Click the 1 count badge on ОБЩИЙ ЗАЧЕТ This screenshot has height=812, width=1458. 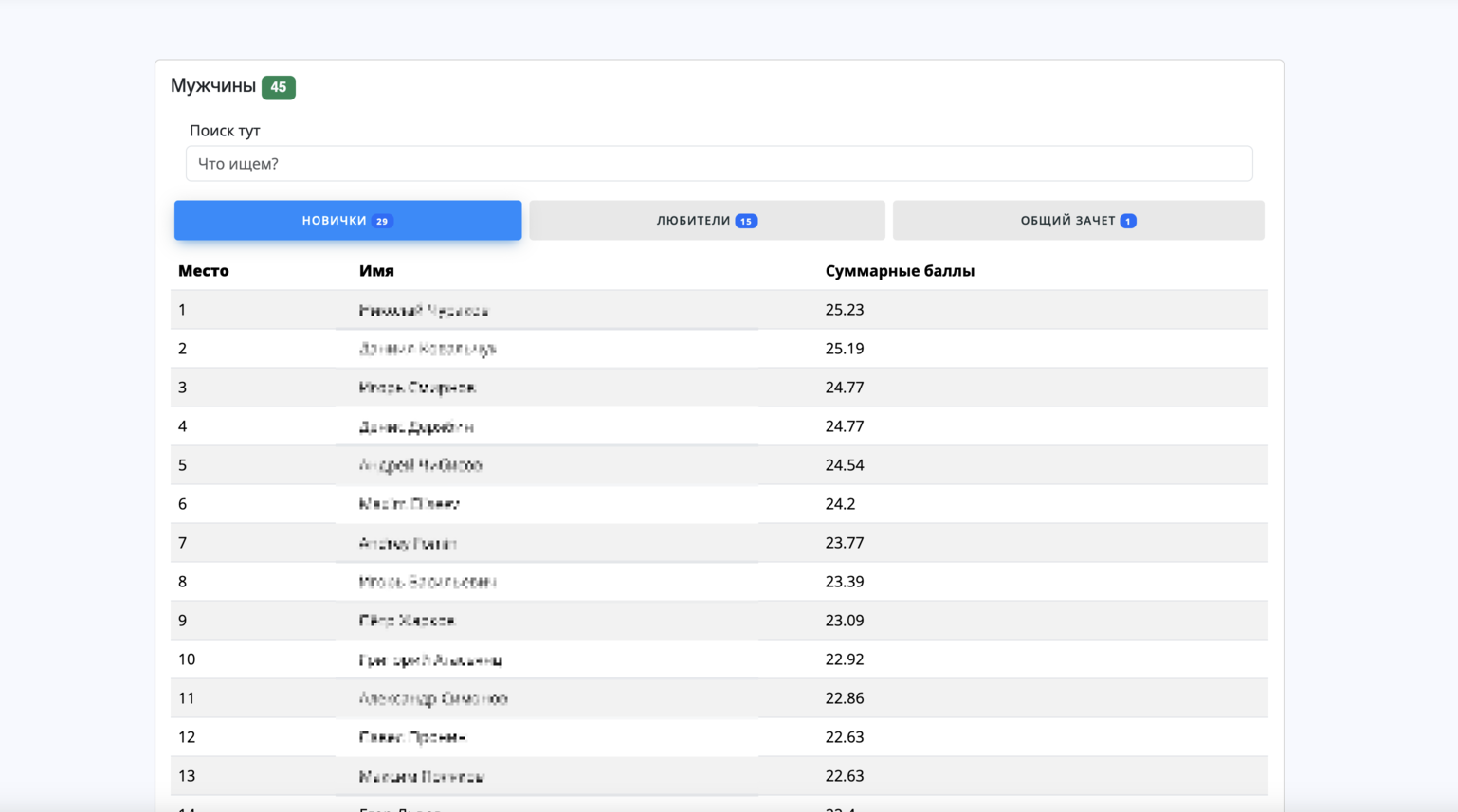click(1128, 221)
